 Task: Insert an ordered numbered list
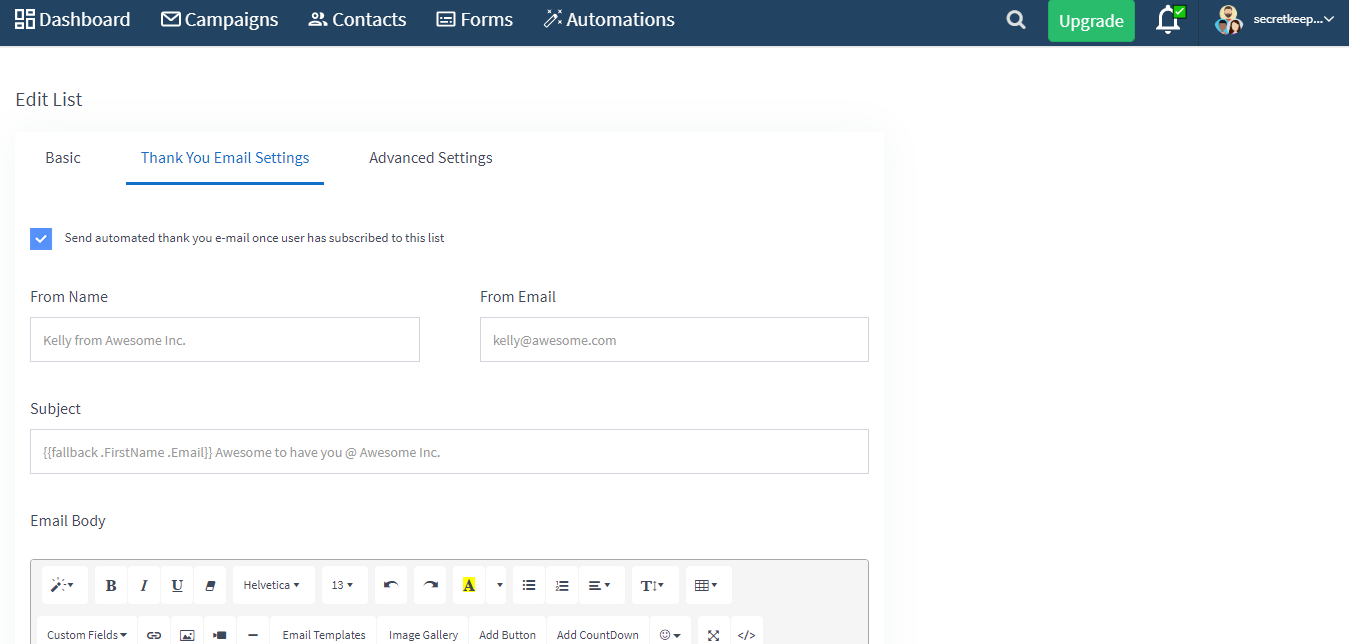[x=562, y=585]
